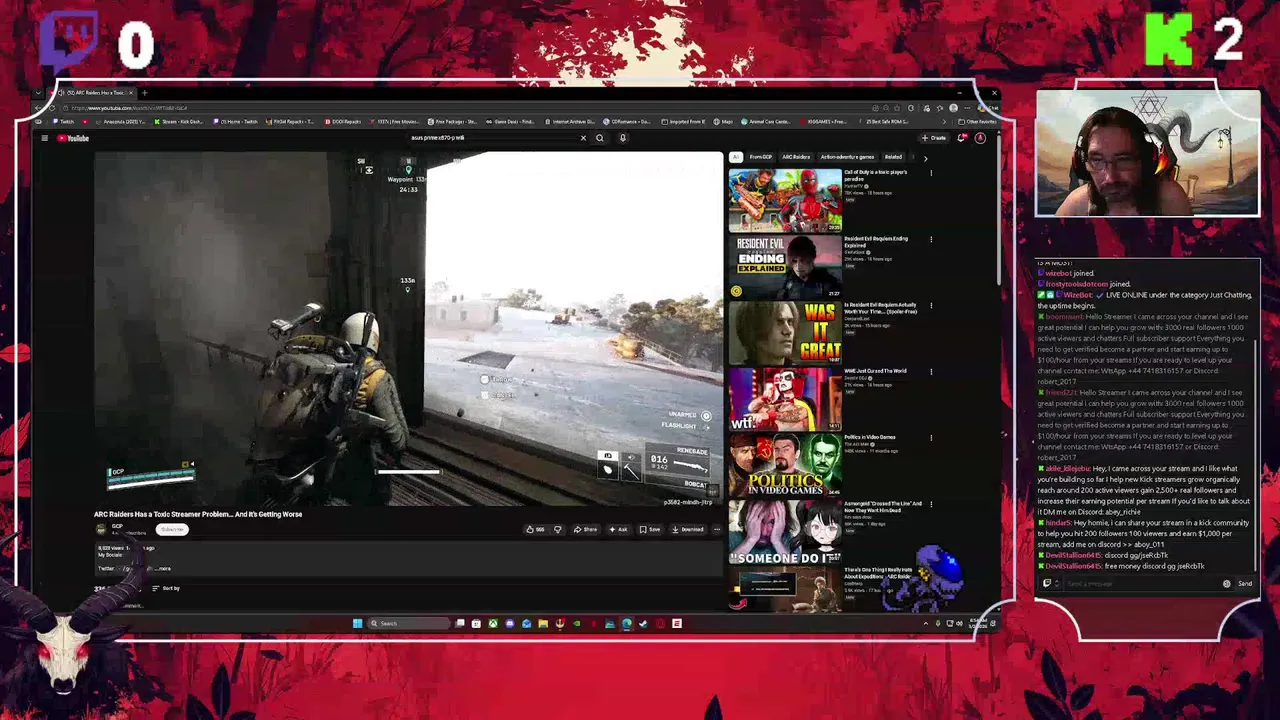Open options for WWE Just Cursed video
The height and width of the screenshot is (720, 1280).
(931, 371)
